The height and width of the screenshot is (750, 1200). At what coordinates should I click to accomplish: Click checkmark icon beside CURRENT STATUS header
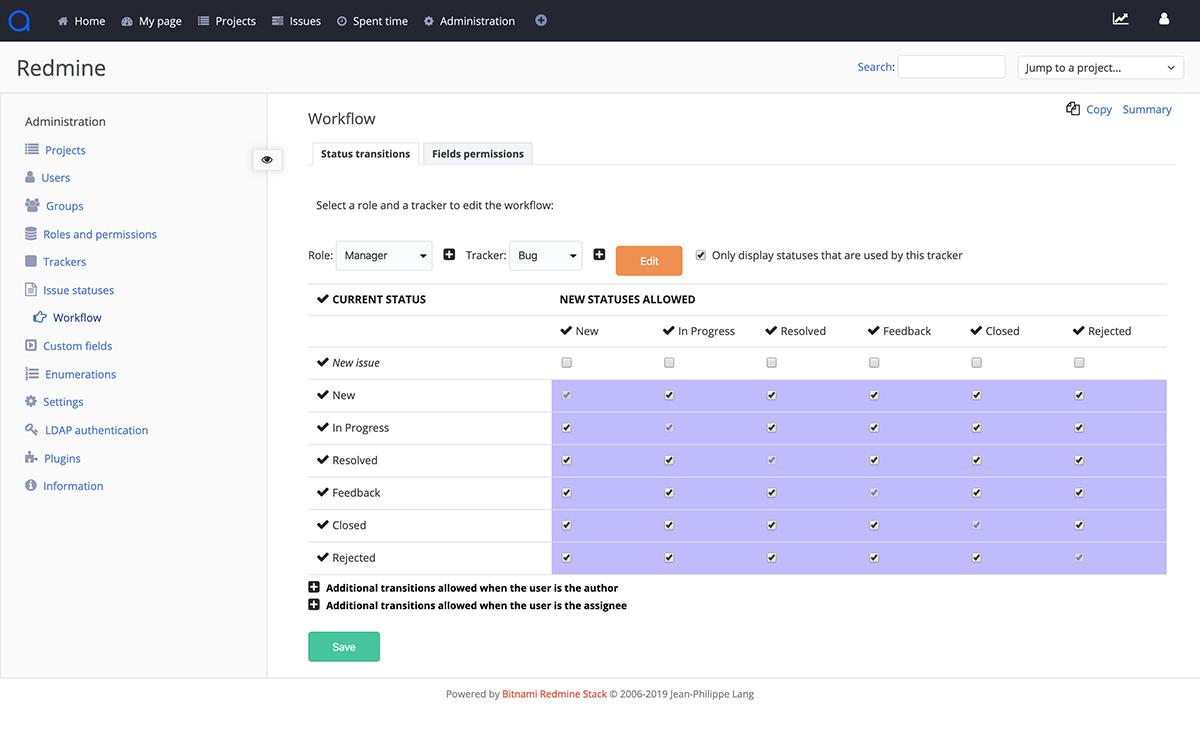pos(322,299)
